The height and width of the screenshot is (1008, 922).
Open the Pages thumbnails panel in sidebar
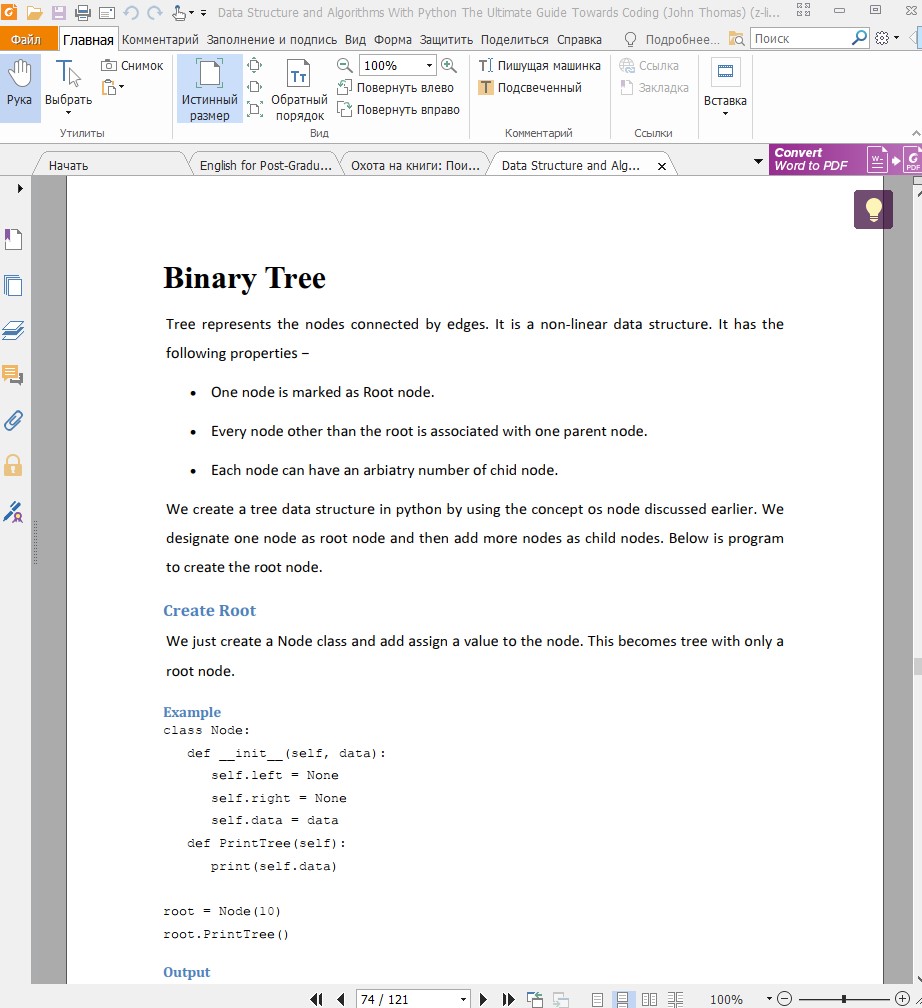(14, 285)
